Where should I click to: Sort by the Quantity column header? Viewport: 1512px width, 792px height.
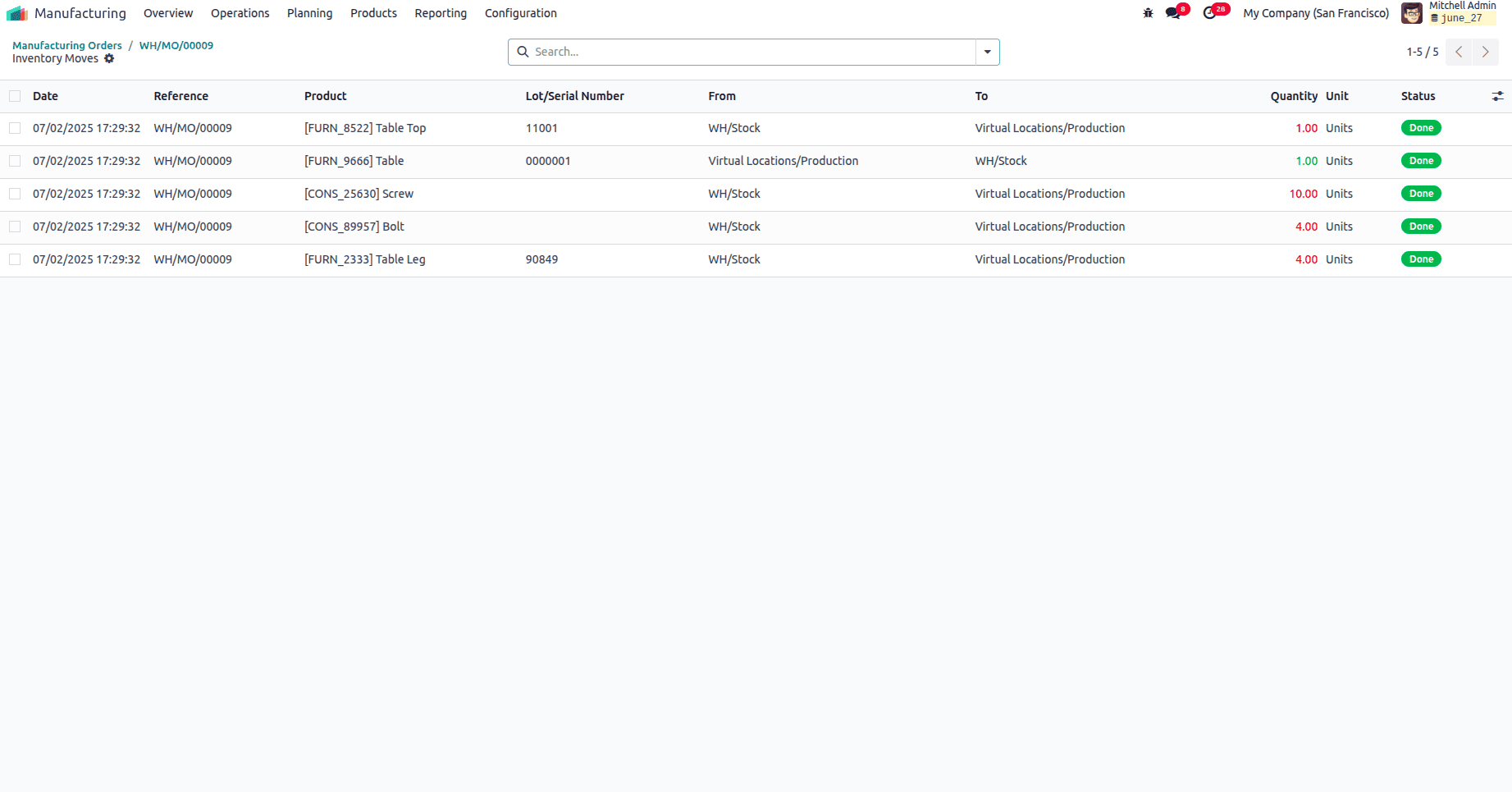(x=1294, y=96)
